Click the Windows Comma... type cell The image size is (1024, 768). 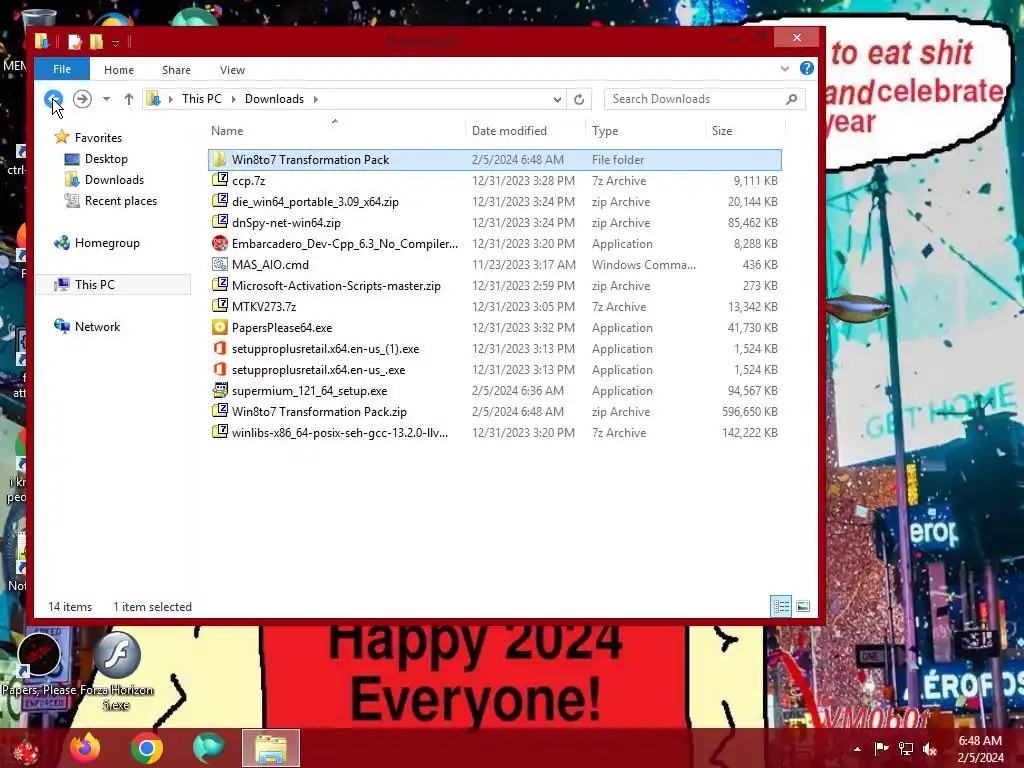coord(643,265)
